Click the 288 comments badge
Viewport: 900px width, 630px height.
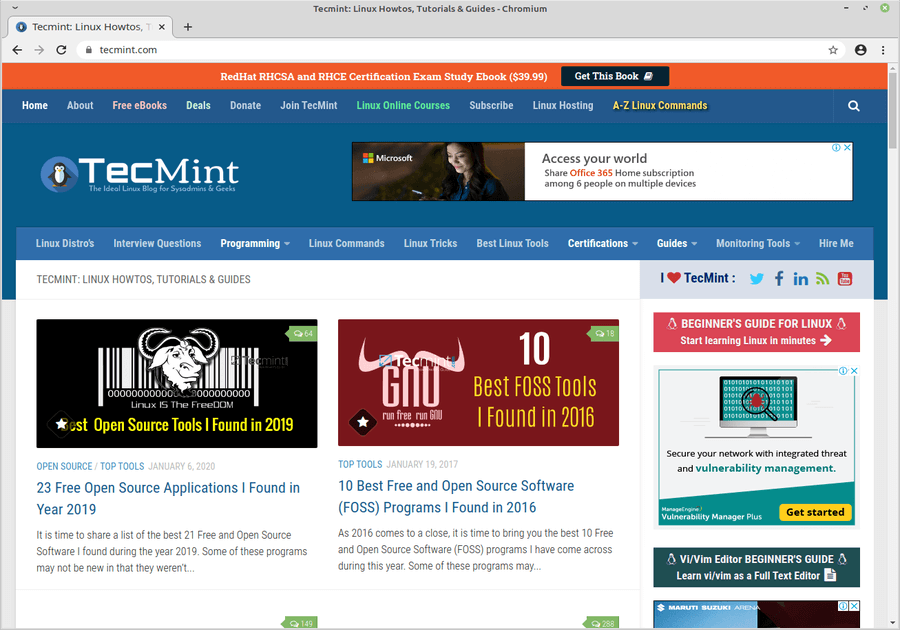(603, 623)
